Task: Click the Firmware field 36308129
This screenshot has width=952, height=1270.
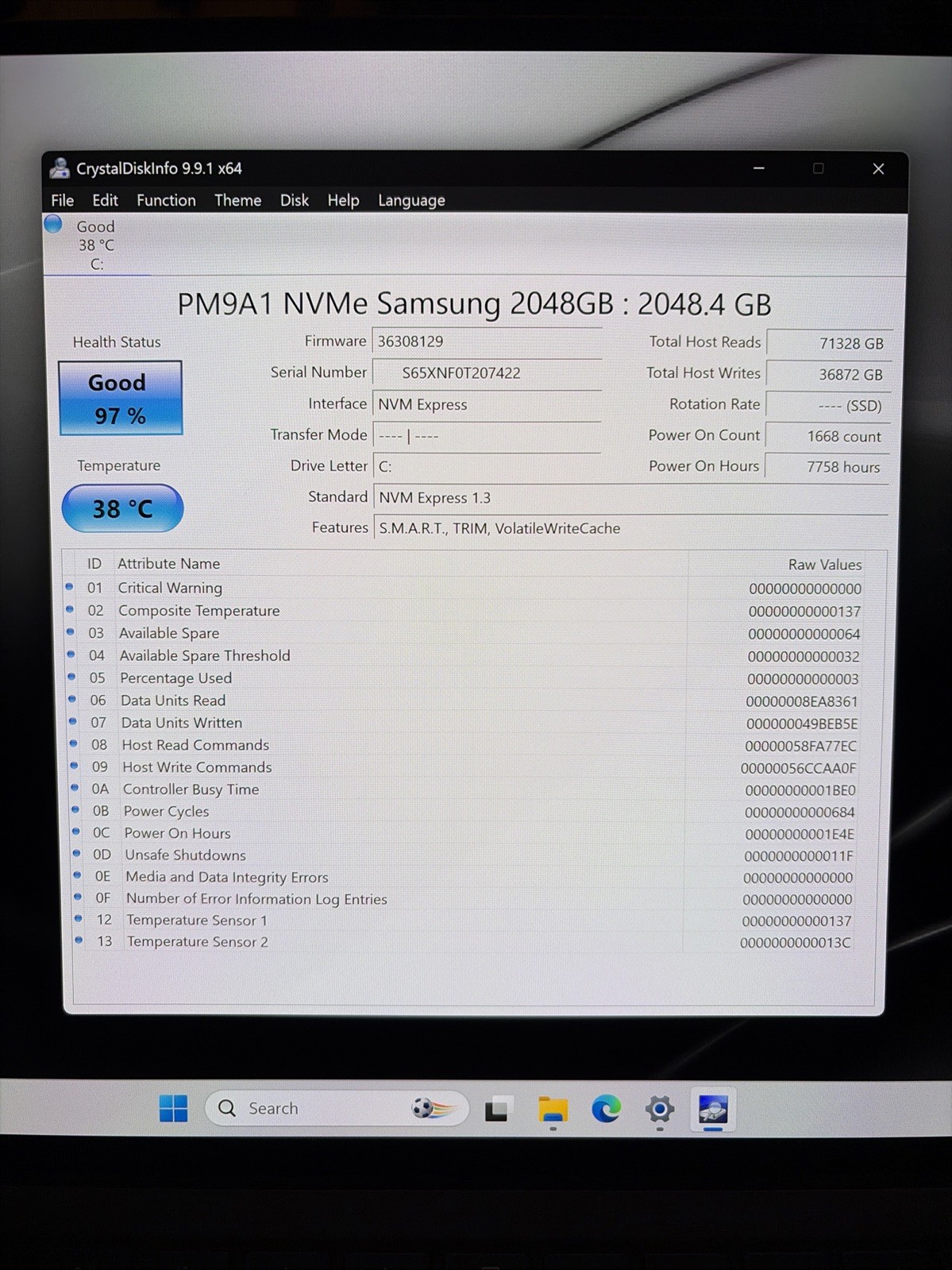Action: tap(487, 342)
